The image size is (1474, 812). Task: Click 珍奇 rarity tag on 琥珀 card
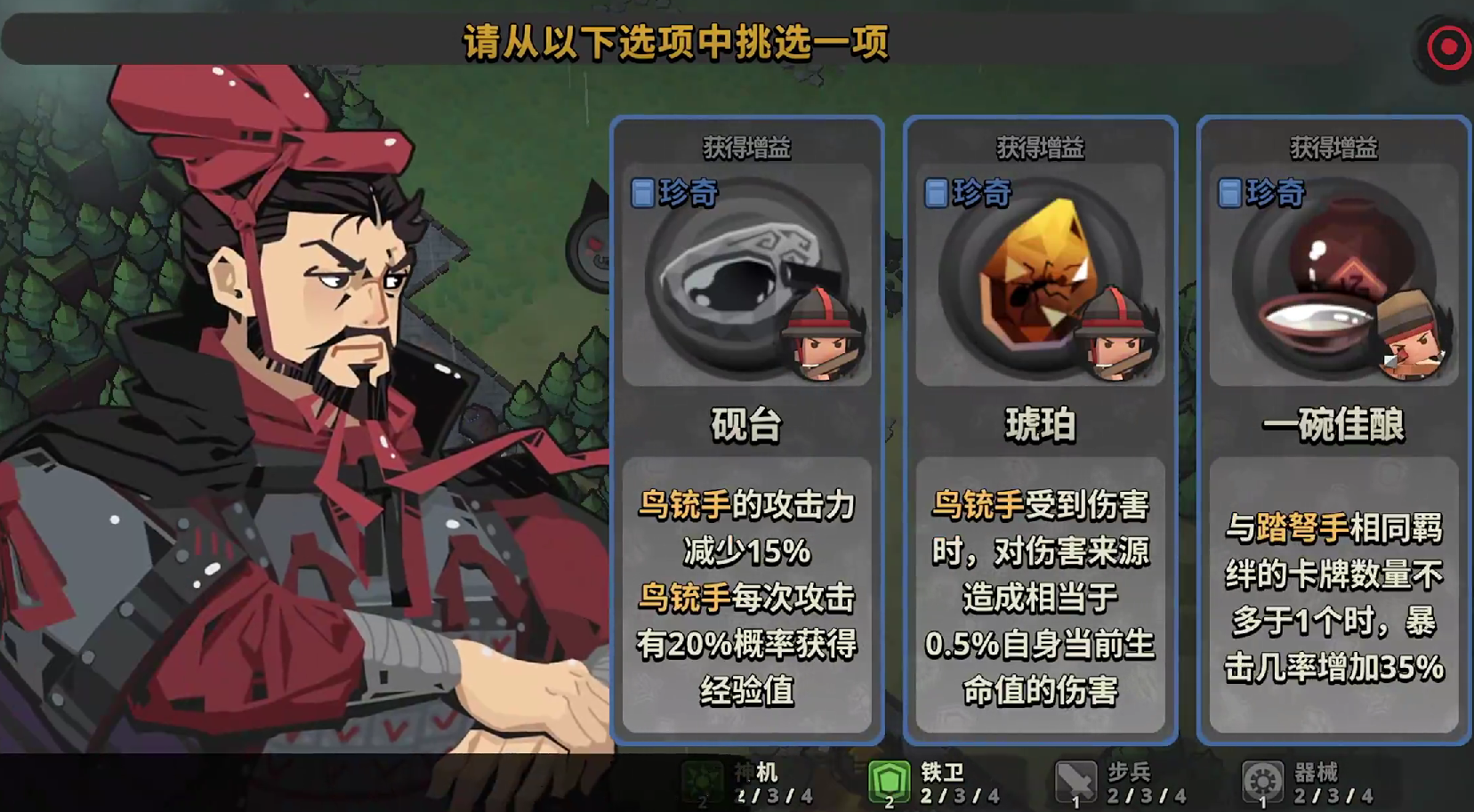969,192
